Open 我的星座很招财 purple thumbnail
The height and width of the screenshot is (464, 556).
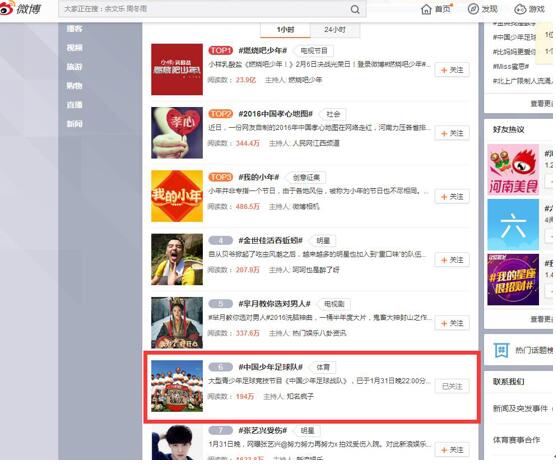[x=513, y=279]
